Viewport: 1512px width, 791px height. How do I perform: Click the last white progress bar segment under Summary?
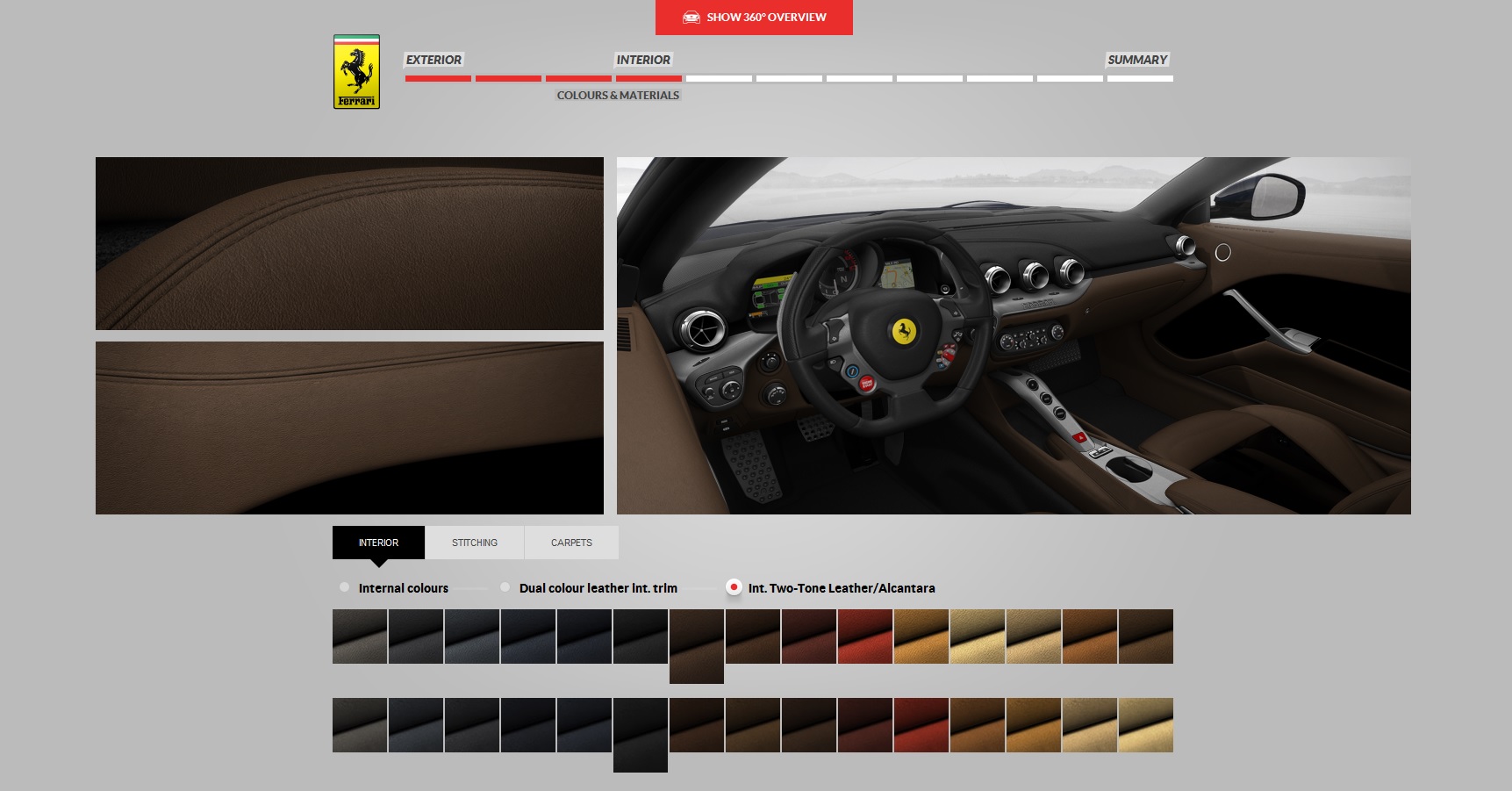tap(1140, 78)
